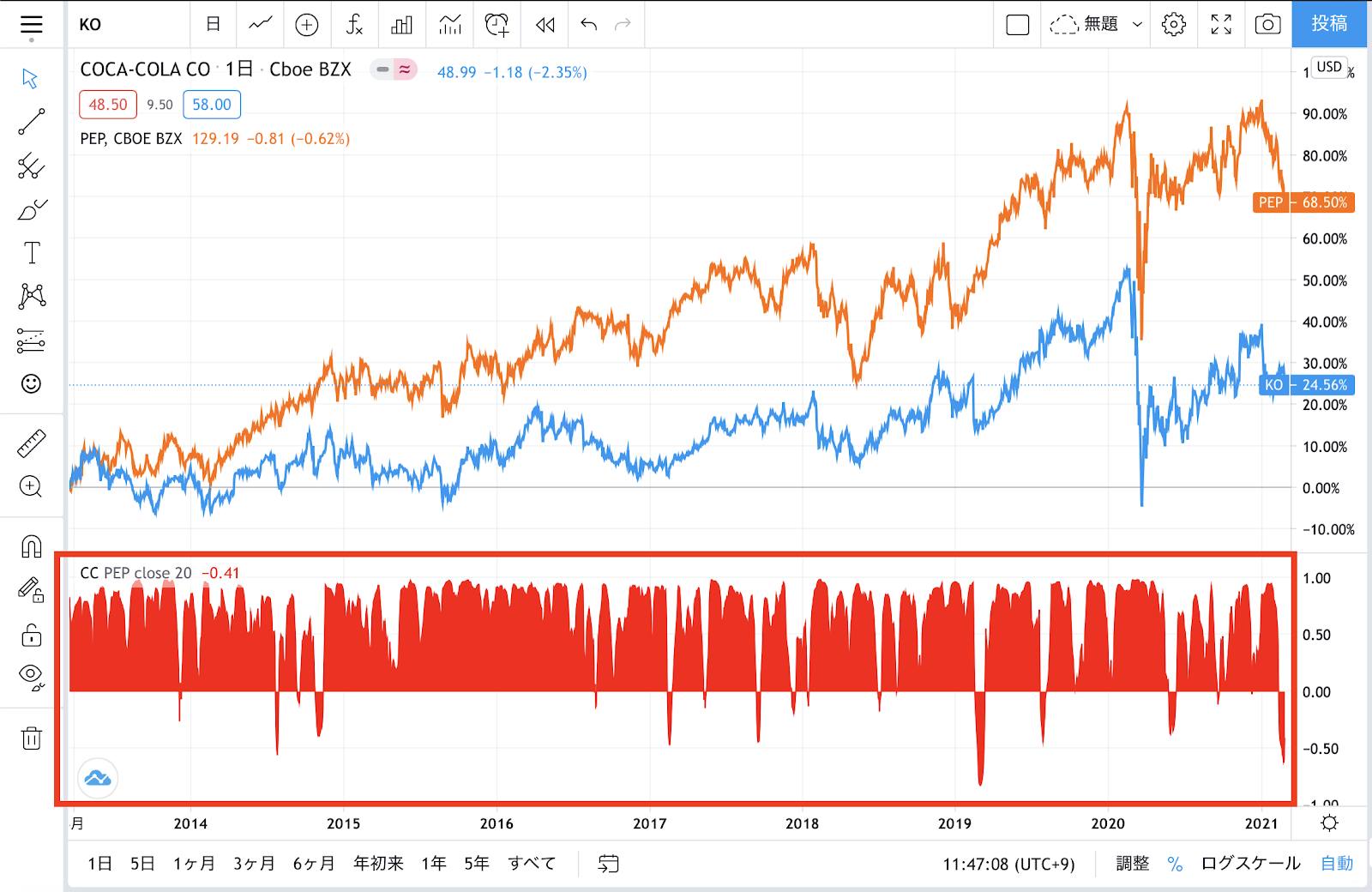Toggle the percent scale button
1372x892 pixels.
[1175, 864]
